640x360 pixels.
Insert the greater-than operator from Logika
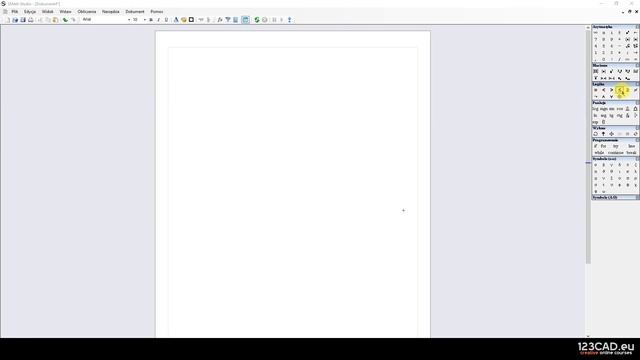tap(612, 90)
